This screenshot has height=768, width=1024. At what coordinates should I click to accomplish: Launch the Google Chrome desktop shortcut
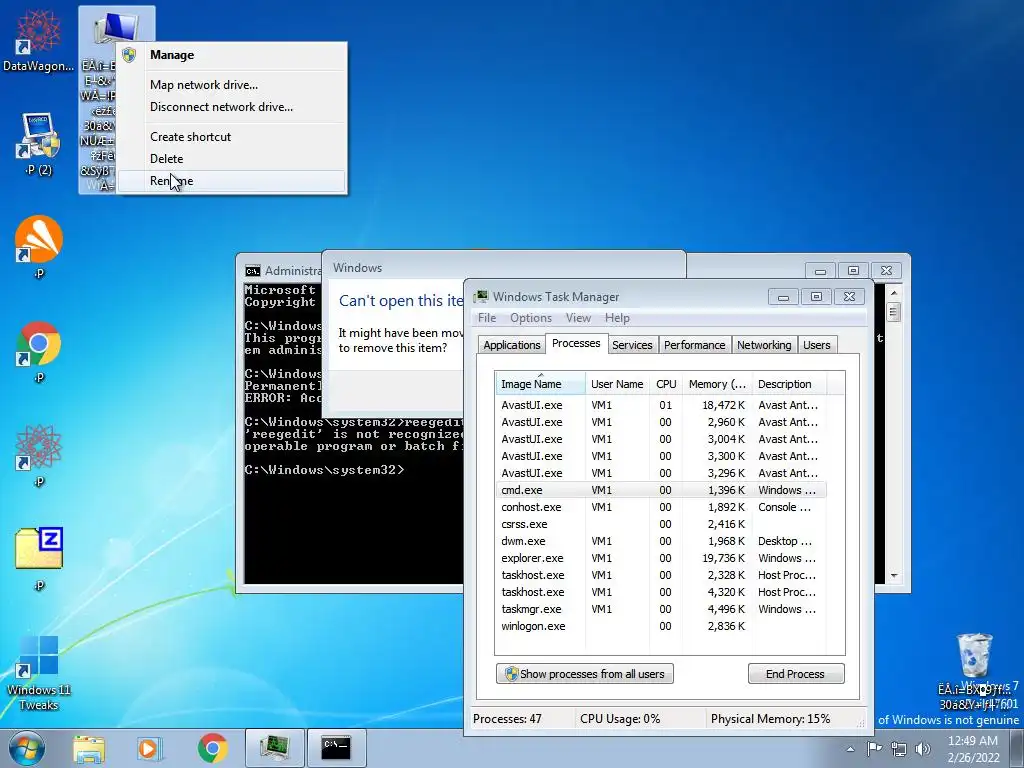click(39, 351)
